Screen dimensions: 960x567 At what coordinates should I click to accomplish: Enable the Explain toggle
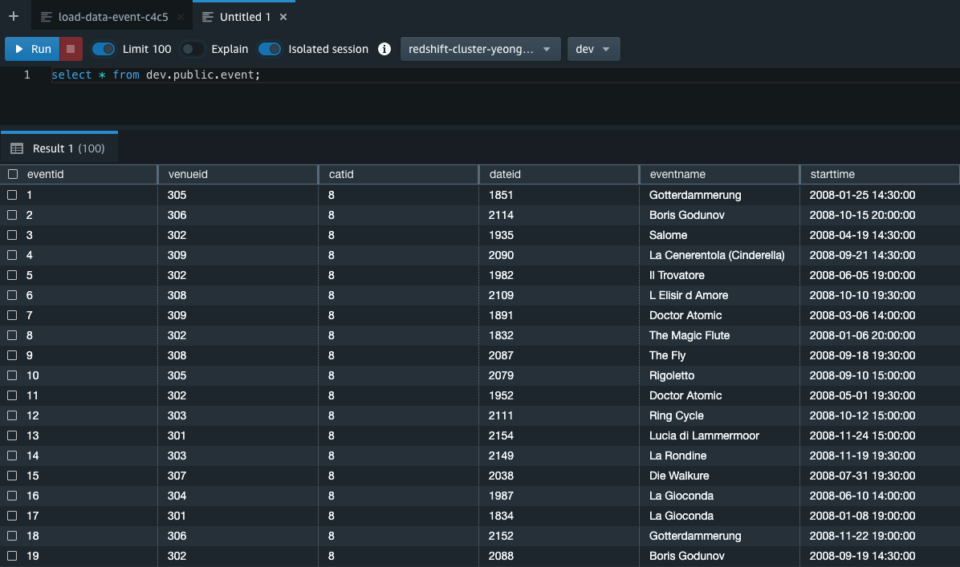point(192,49)
